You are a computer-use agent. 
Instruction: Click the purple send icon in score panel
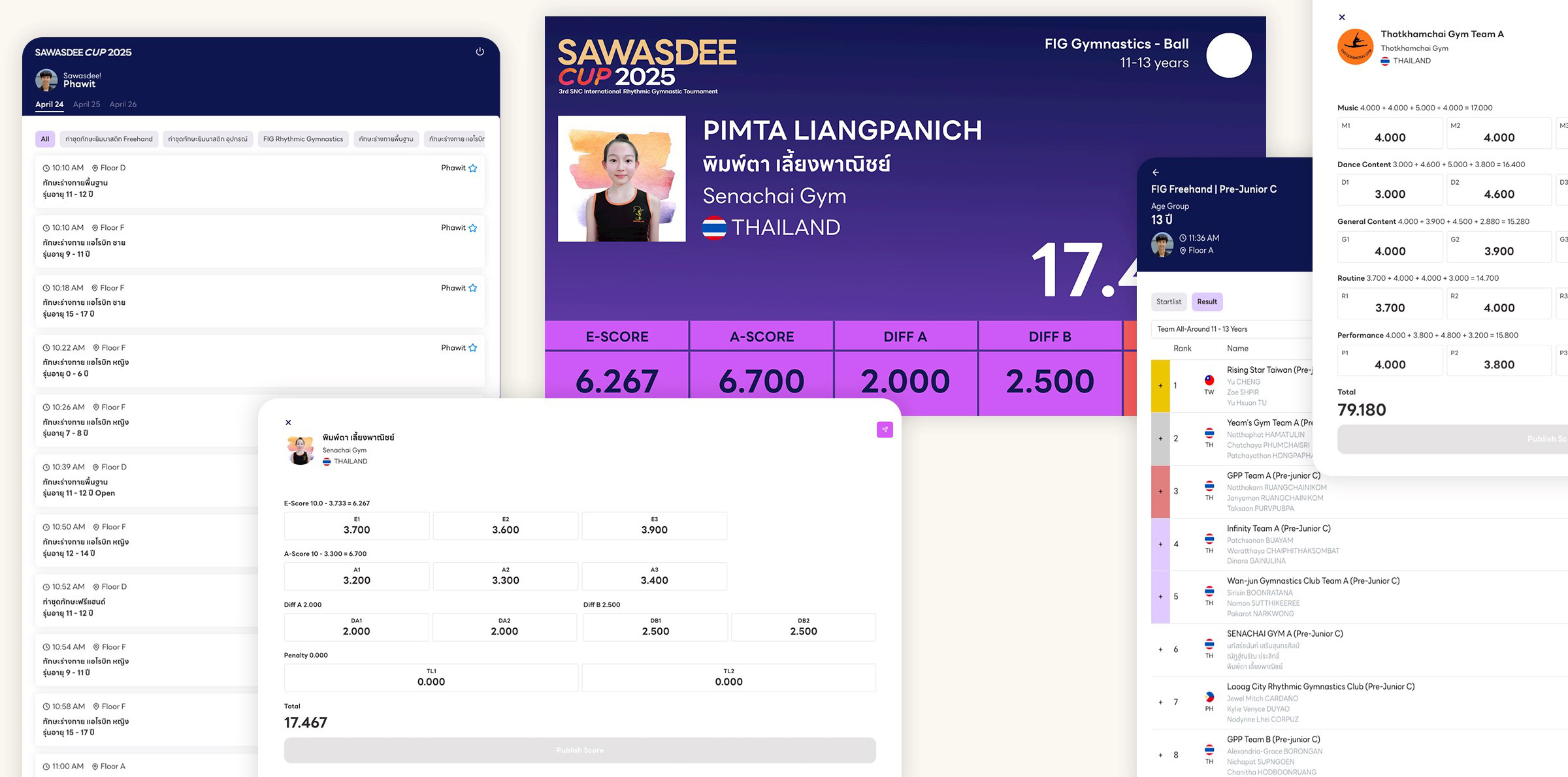pyautogui.click(x=885, y=430)
